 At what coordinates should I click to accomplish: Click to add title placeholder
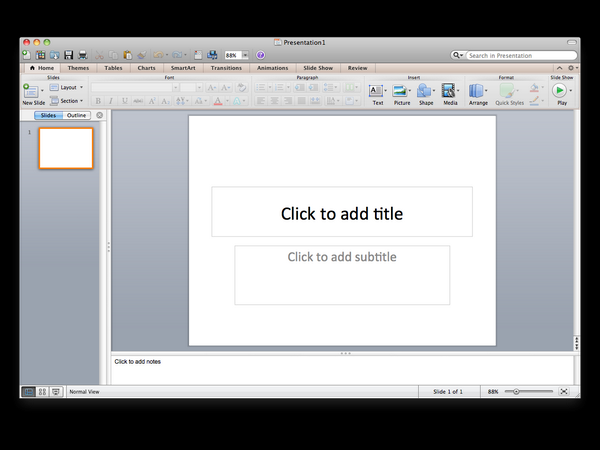tap(341, 213)
